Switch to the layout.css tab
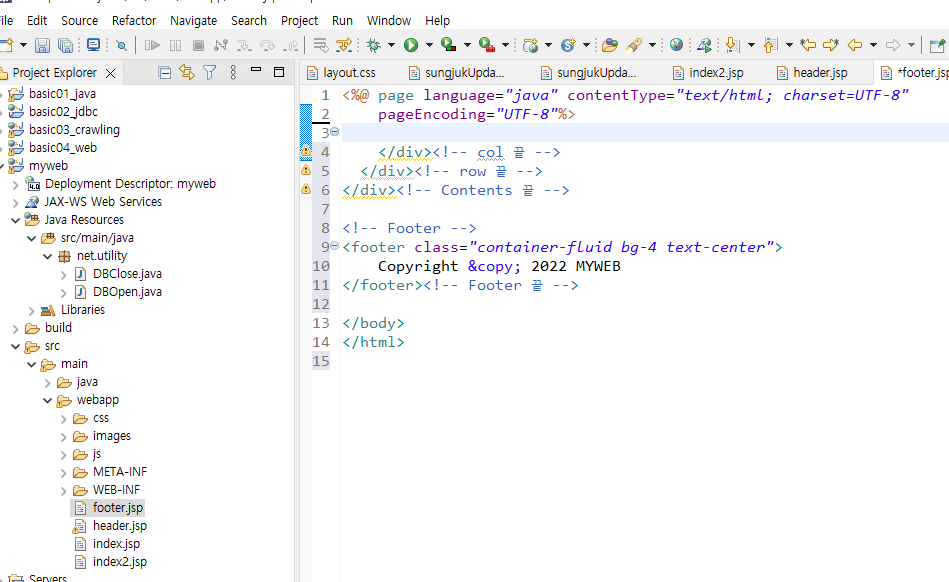Image resolution: width=949 pixels, height=582 pixels. (349, 73)
